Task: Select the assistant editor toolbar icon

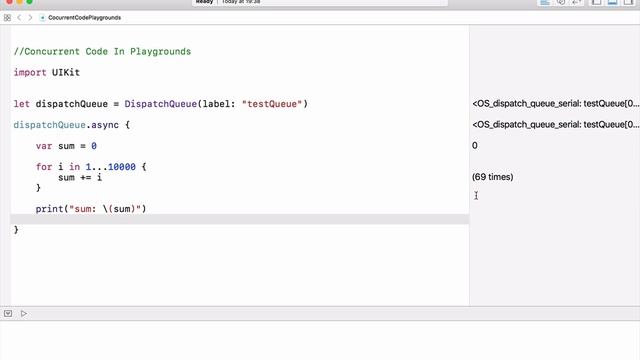Action: pos(561,2)
